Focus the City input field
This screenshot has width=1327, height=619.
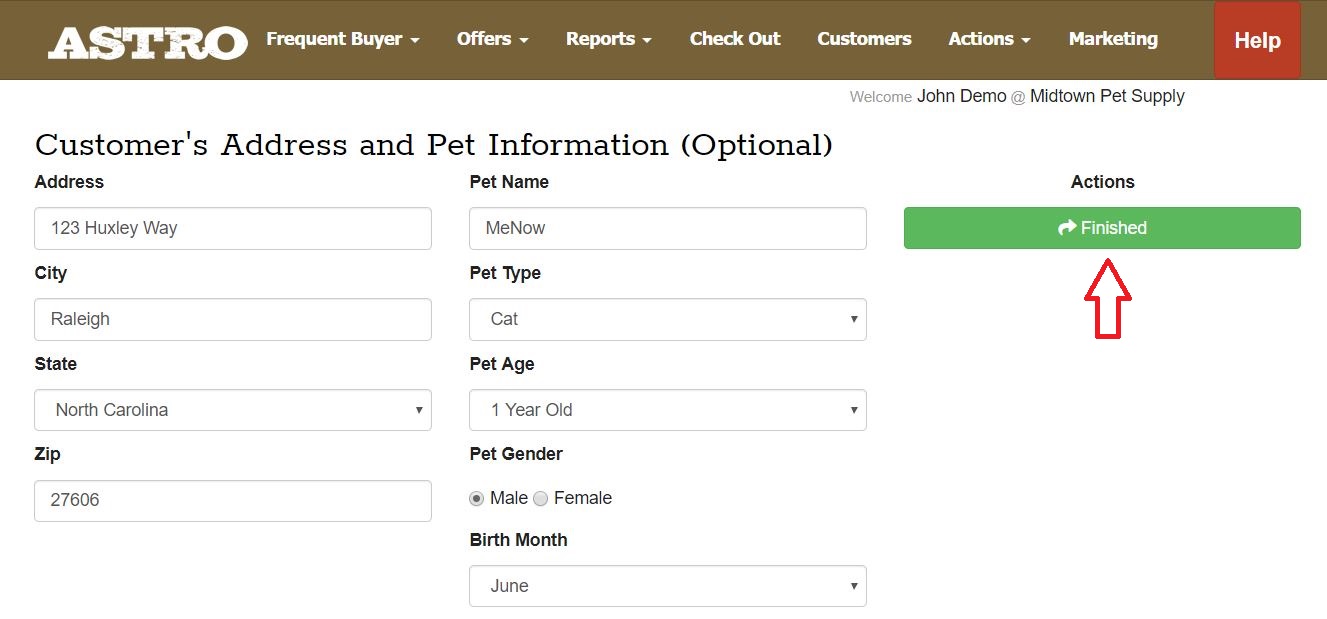click(x=232, y=319)
